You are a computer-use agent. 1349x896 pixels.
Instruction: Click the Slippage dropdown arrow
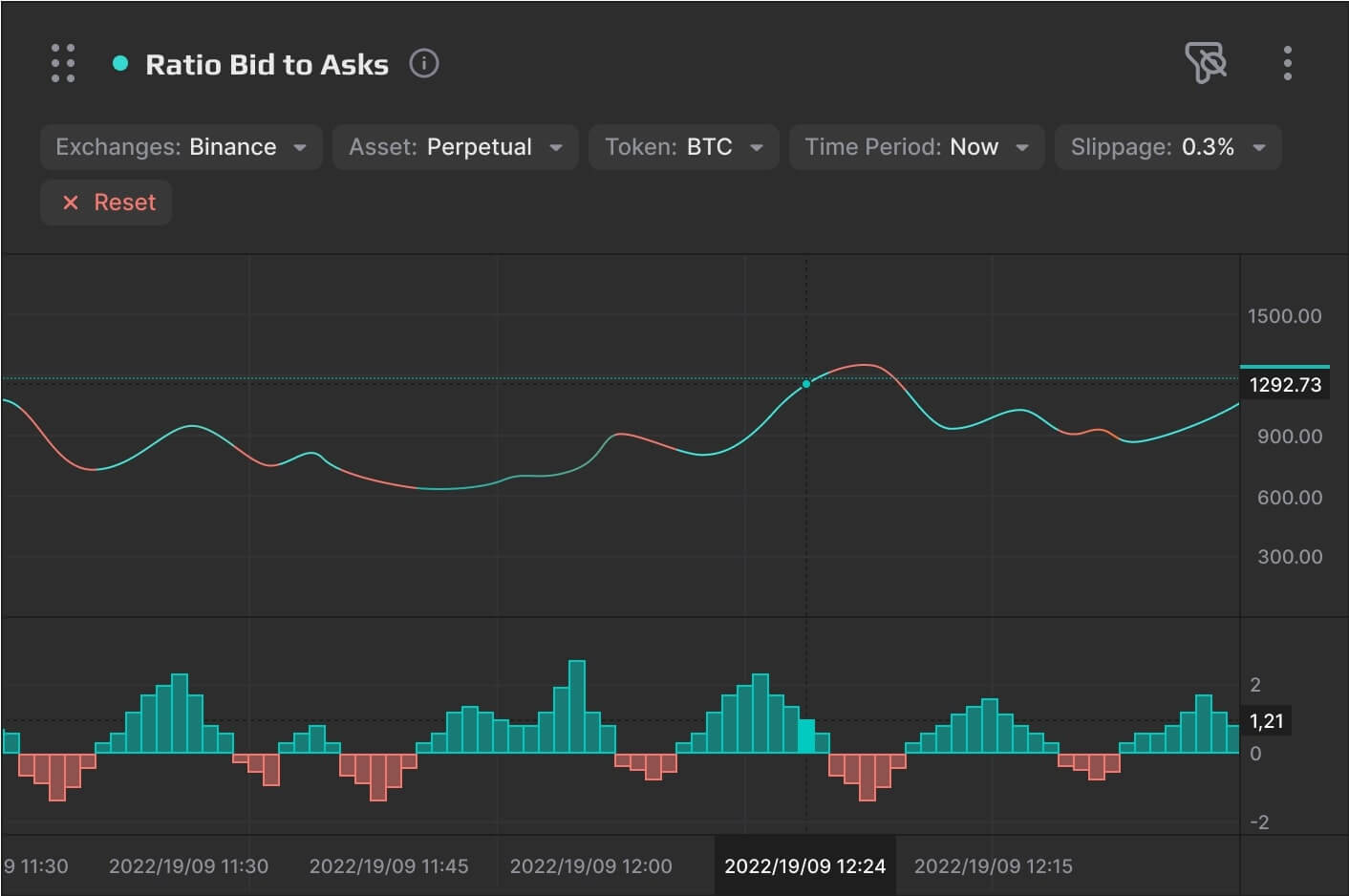1259,147
